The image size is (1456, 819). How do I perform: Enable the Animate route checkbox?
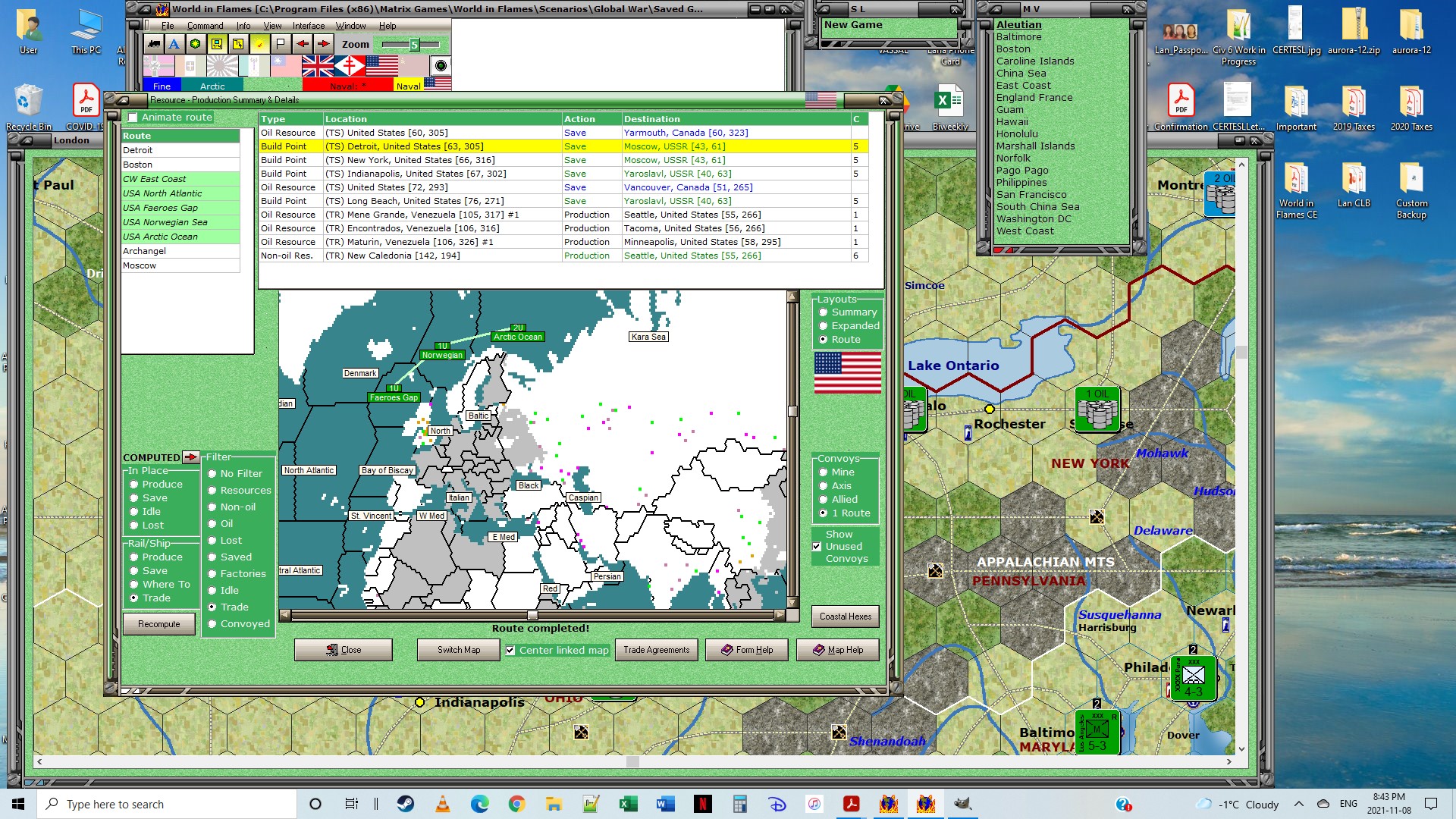click(x=133, y=118)
